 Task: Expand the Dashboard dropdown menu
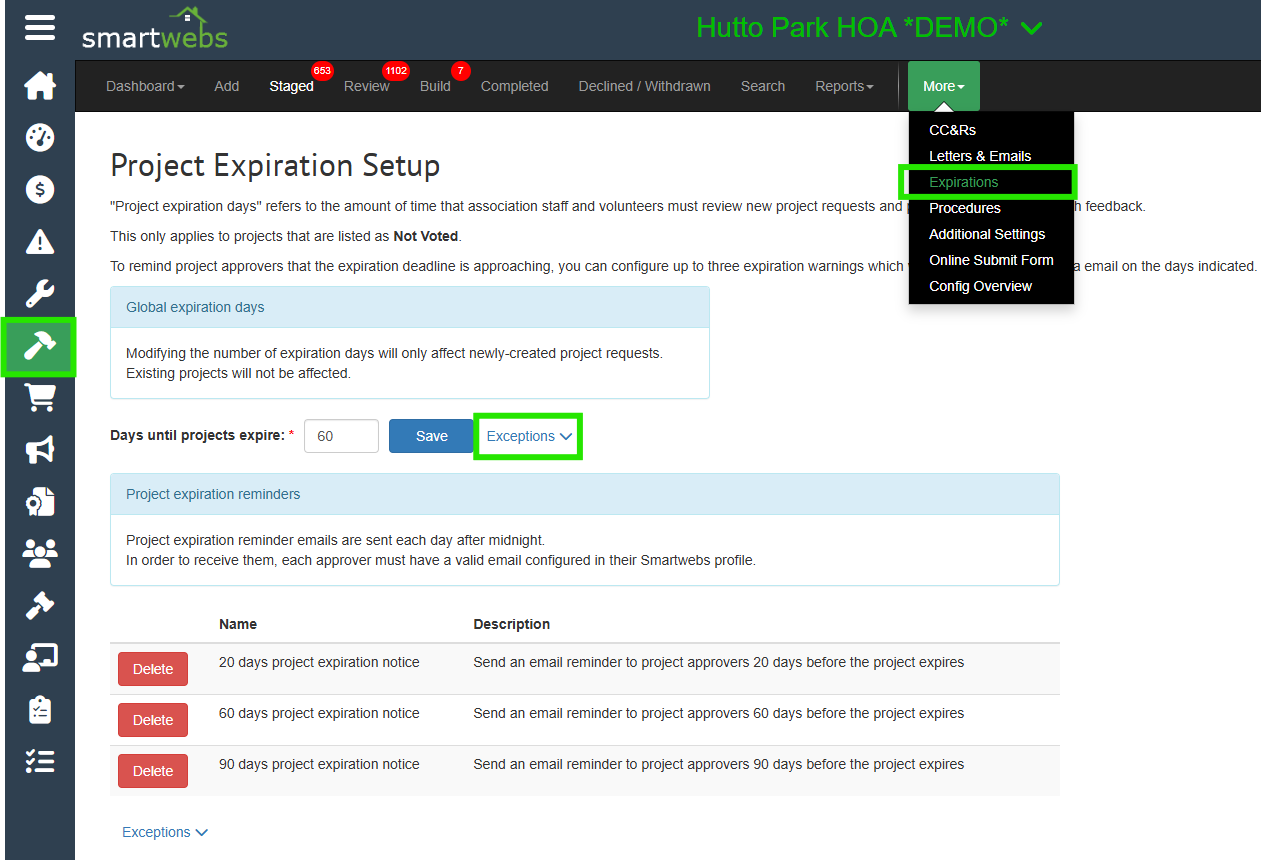click(145, 86)
